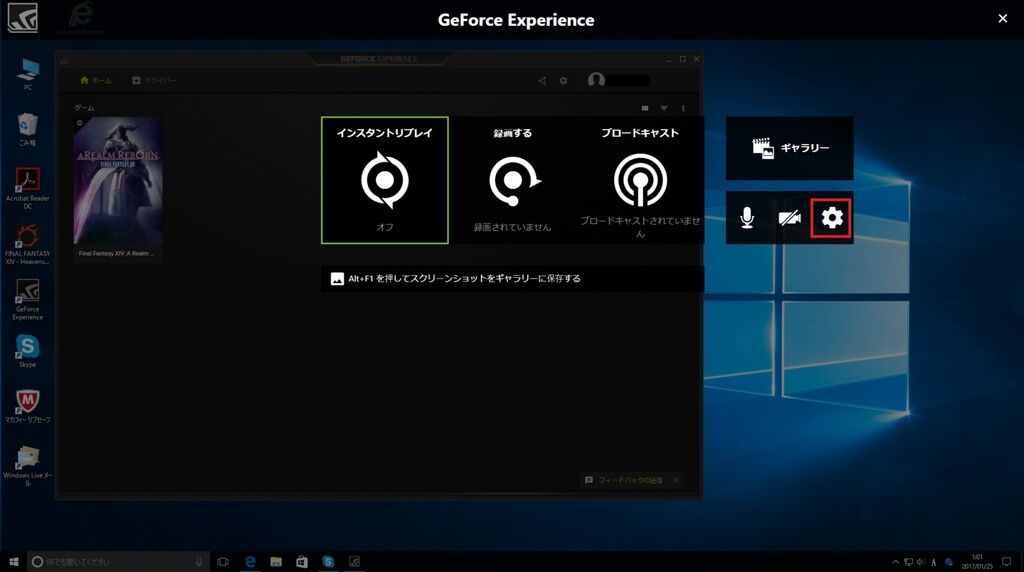Open the ドライバー tab in GeForce window
The height and width of the screenshot is (572, 1024).
[x=154, y=80]
